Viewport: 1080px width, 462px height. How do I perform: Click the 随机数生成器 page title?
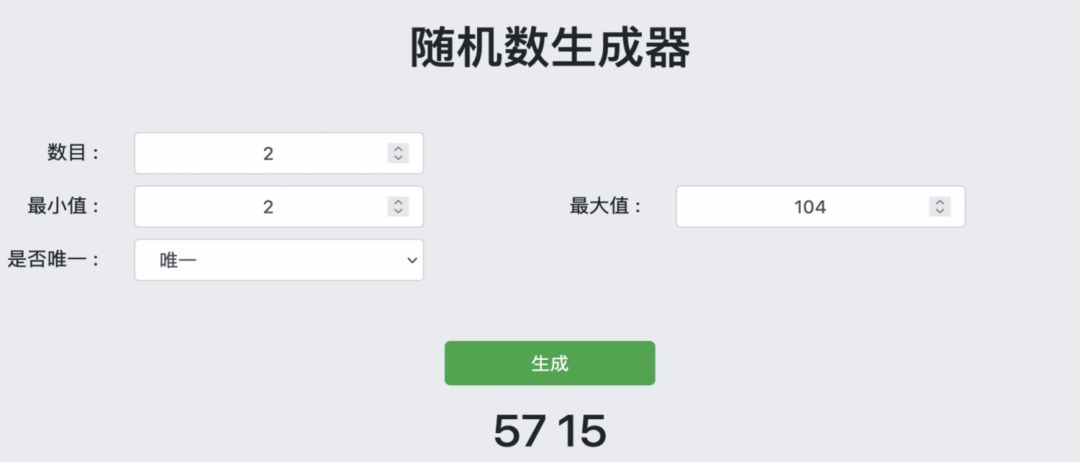point(550,49)
